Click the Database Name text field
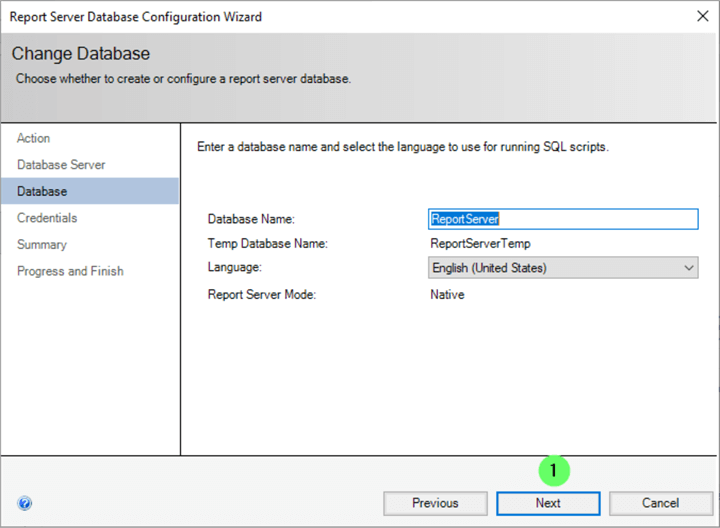Viewport: 720px width, 528px height. pyautogui.click(x=561, y=219)
